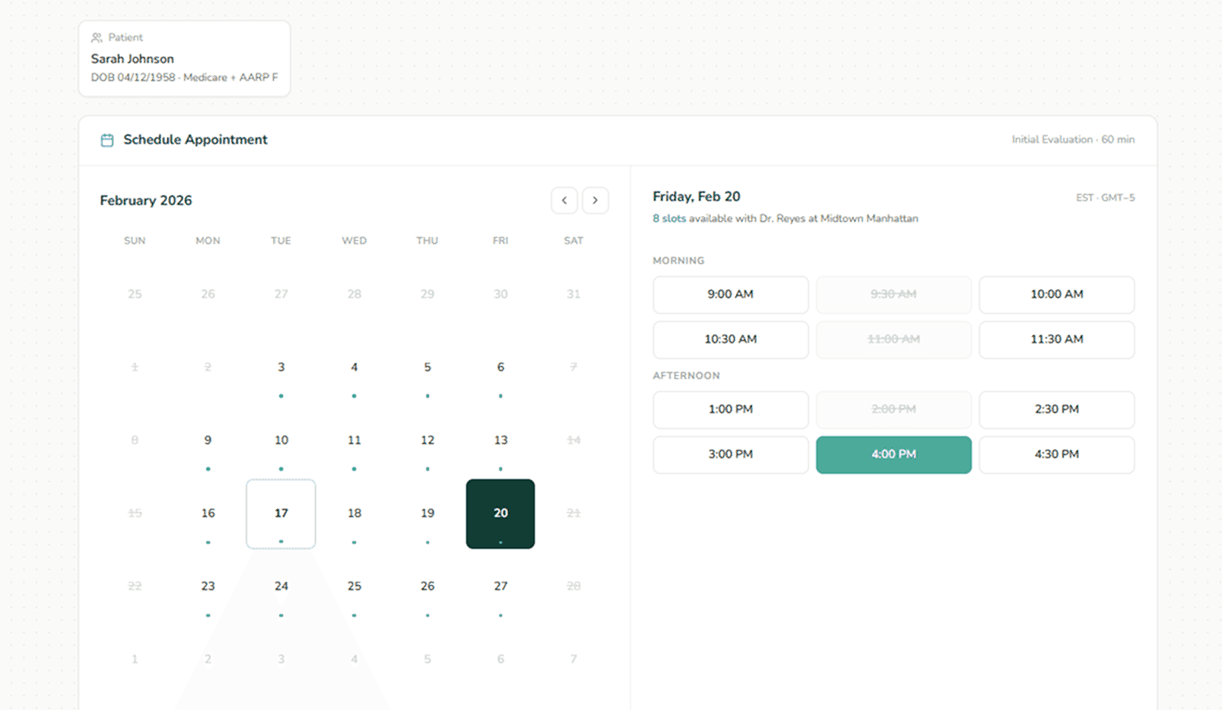Choose the 10:00 AM slot

click(x=1056, y=295)
